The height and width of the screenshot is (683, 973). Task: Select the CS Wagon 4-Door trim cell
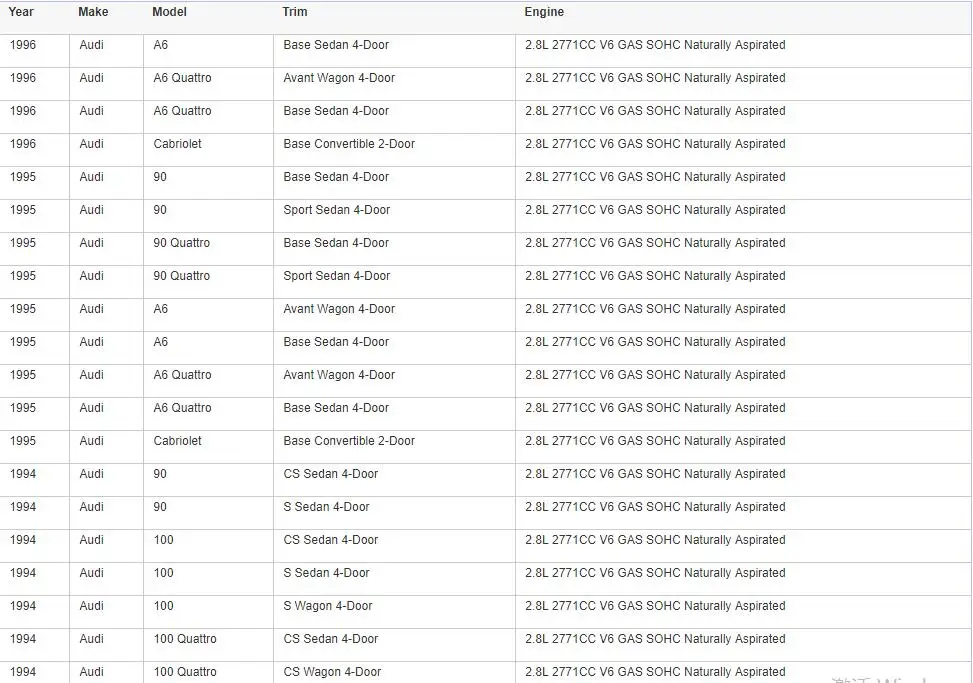point(332,672)
